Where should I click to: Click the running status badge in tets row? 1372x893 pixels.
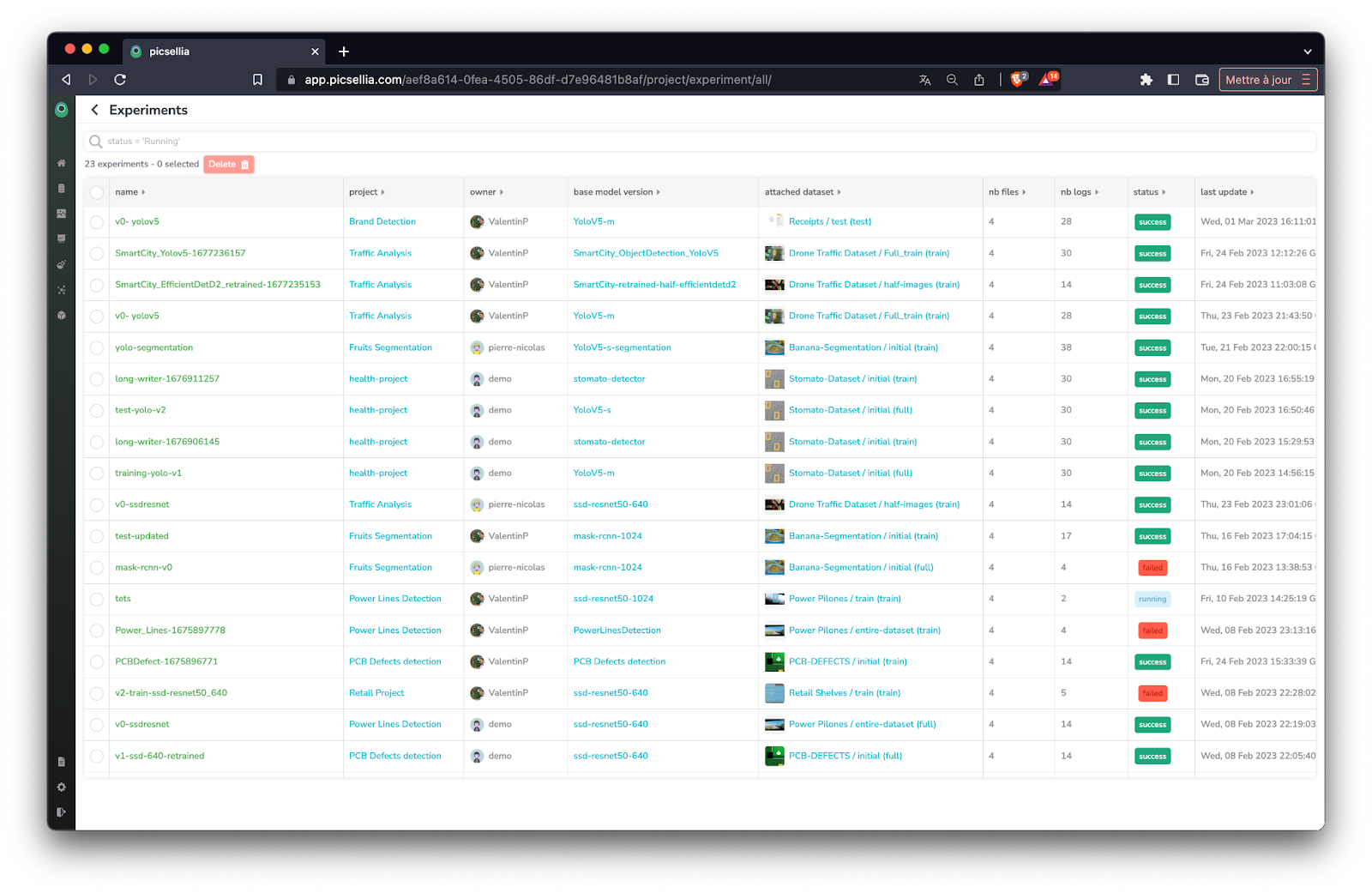[1152, 600]
